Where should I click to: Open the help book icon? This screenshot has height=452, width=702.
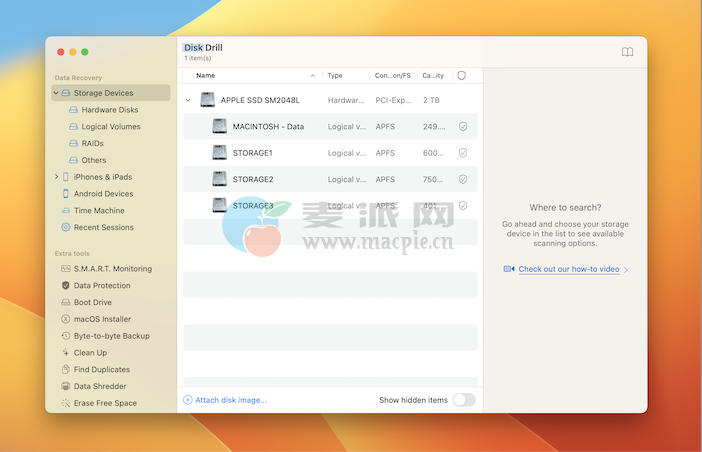click(x=627, y=52)
